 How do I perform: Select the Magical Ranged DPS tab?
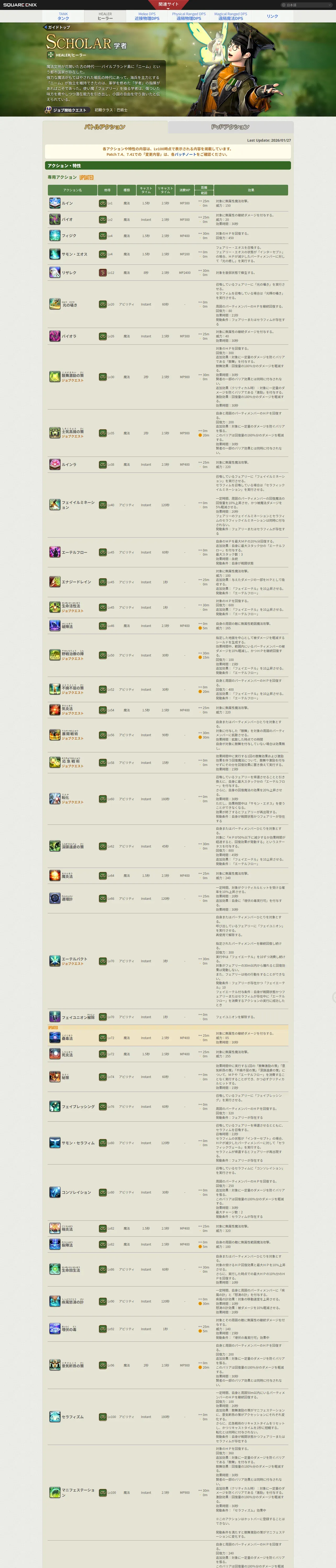(x=231, y=16)
